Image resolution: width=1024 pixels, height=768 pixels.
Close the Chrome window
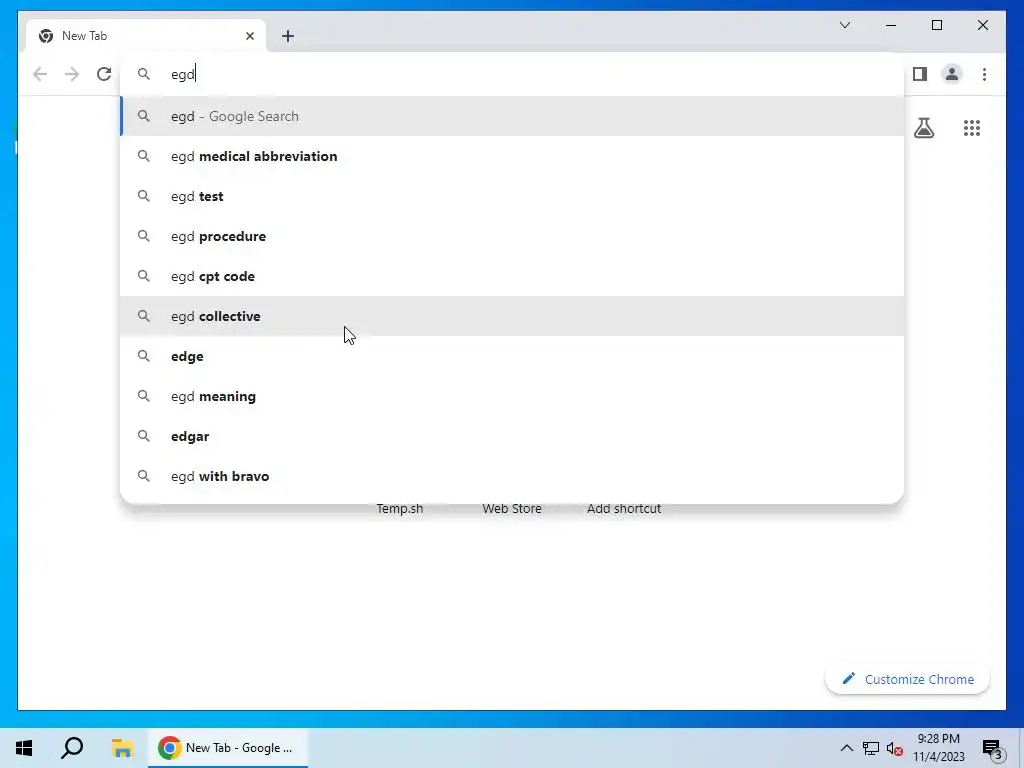pyautogui.click(x=982, y=25)
